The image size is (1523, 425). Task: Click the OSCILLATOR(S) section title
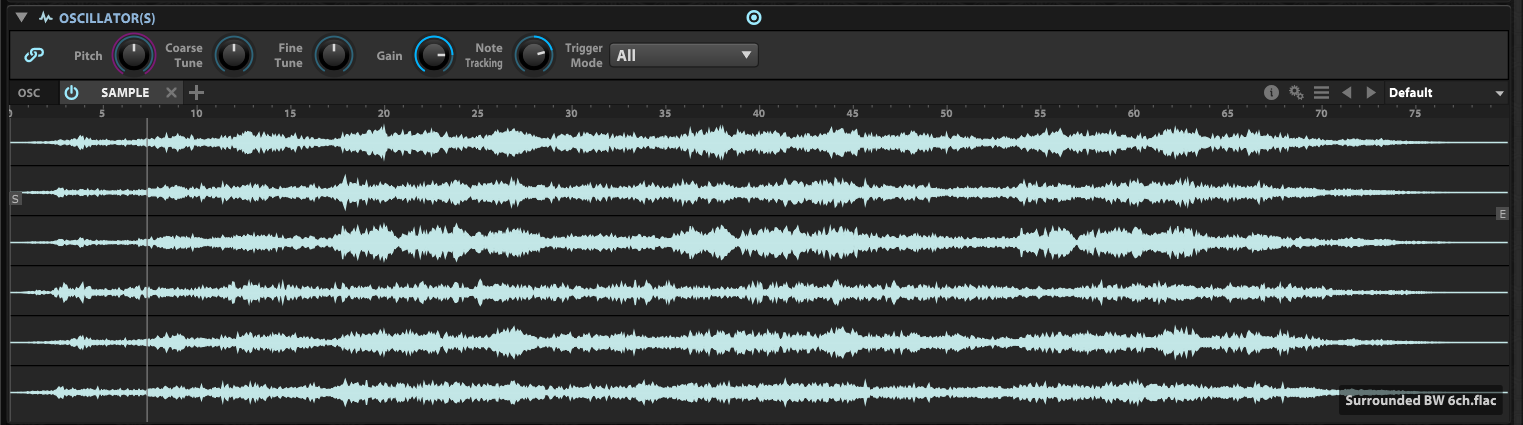coord(107,18)
